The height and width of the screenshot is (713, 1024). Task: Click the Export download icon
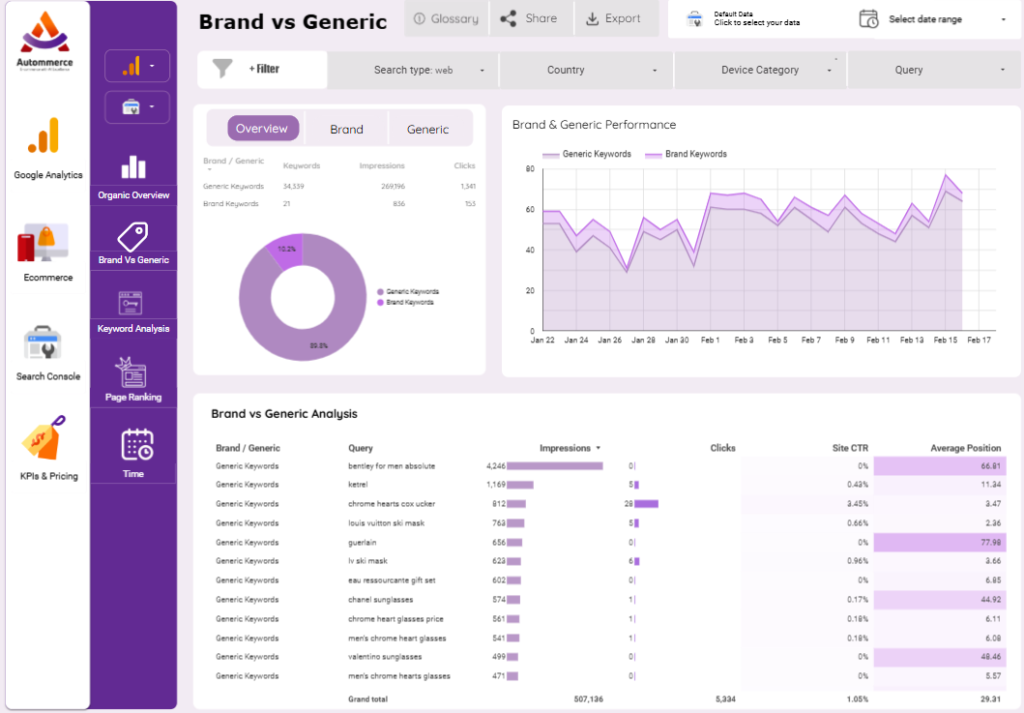coord(592,18)
